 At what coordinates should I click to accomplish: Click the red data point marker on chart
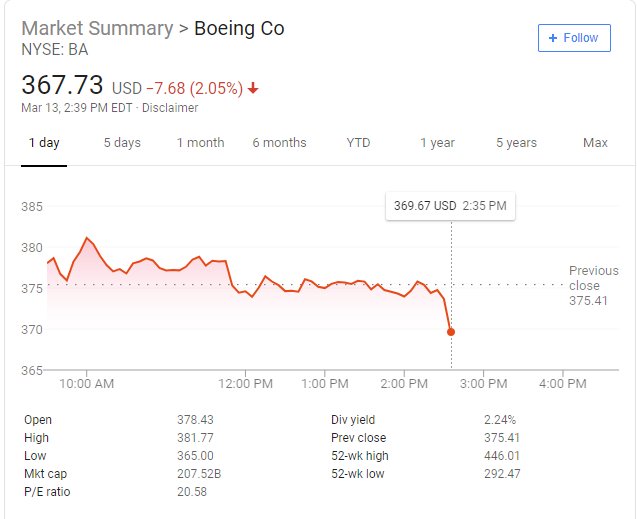tap(451, 332)
